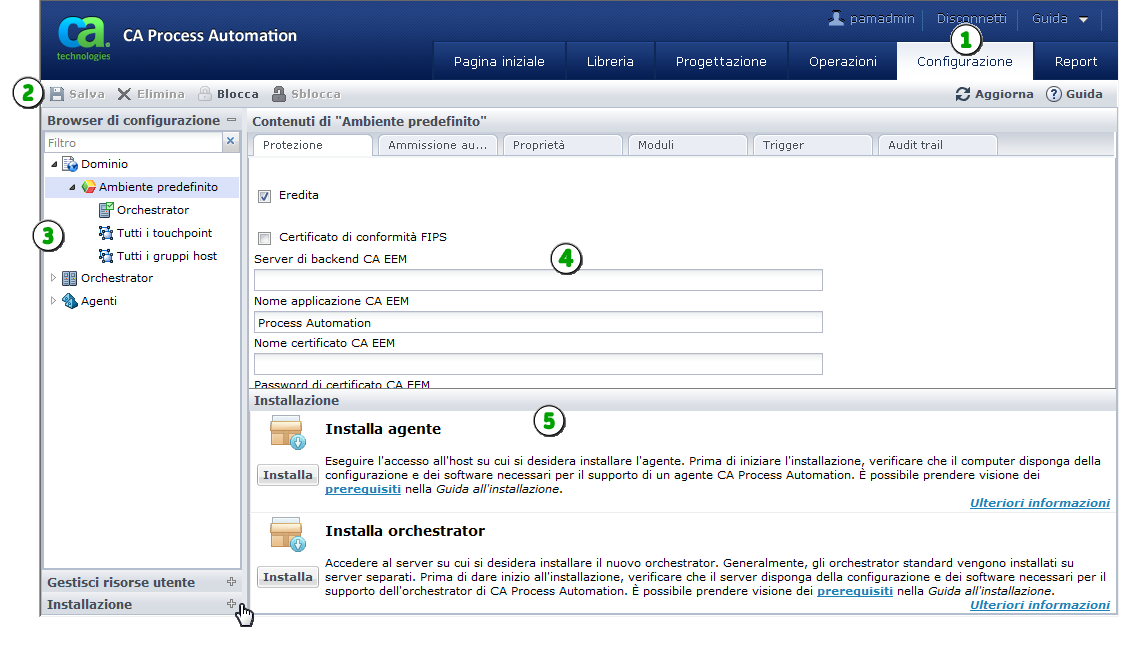The width and height of the screenshot is (1128, 648).
Task: Click the Elimina delete icon
Action: click(125, 94)
